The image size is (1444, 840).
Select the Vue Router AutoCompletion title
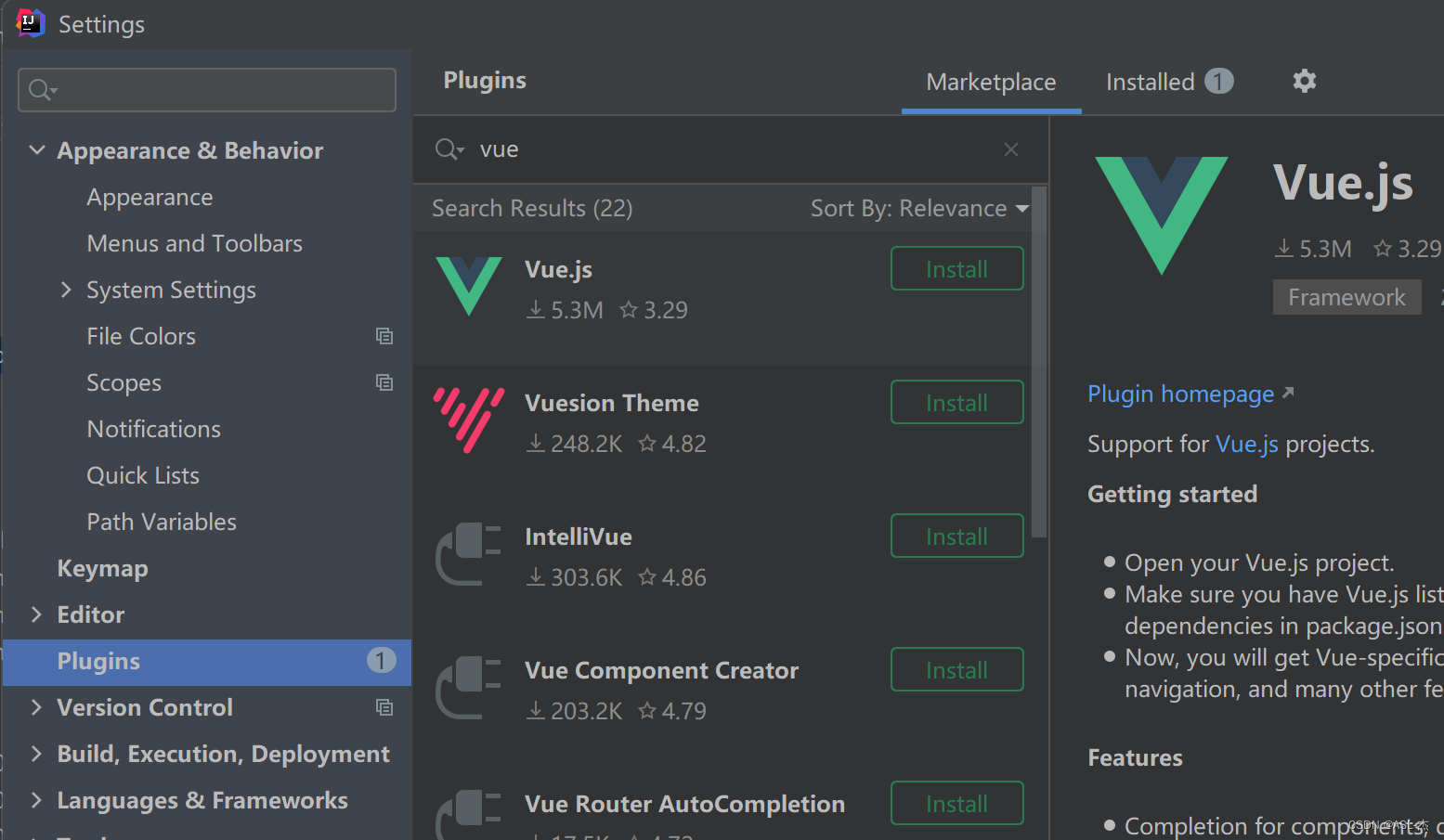tap(684, 804)
